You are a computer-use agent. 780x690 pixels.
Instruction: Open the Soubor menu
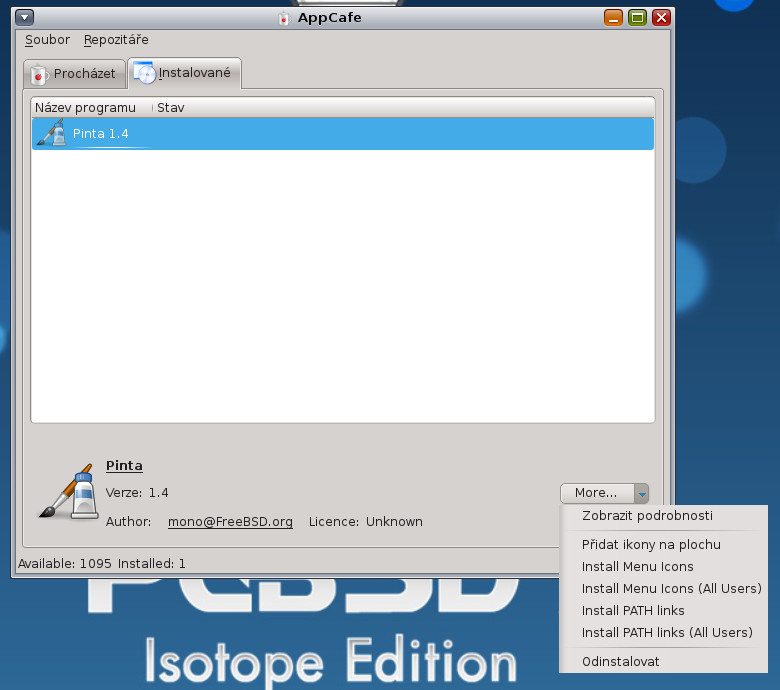[x=47, y=40]
